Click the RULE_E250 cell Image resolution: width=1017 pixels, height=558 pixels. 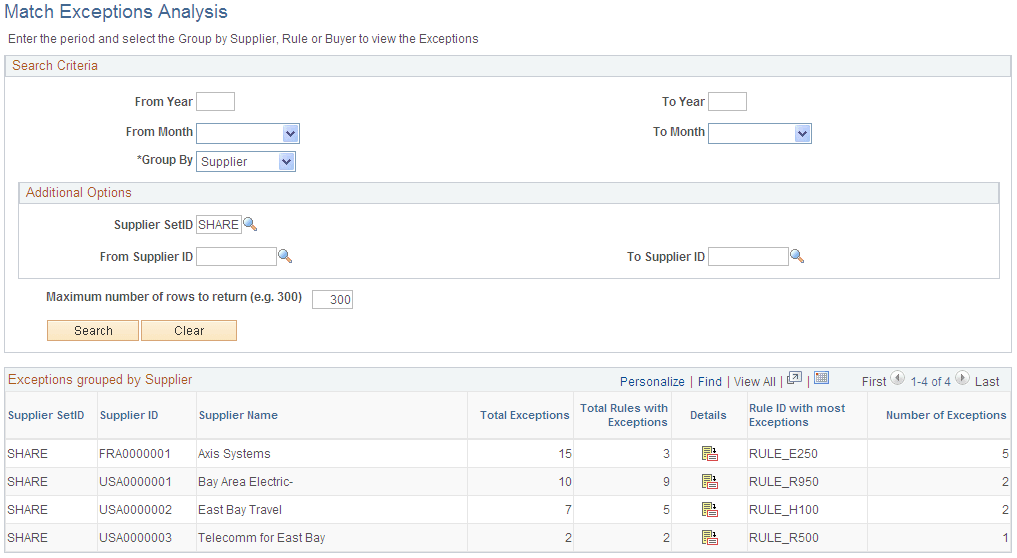(783, 454)
